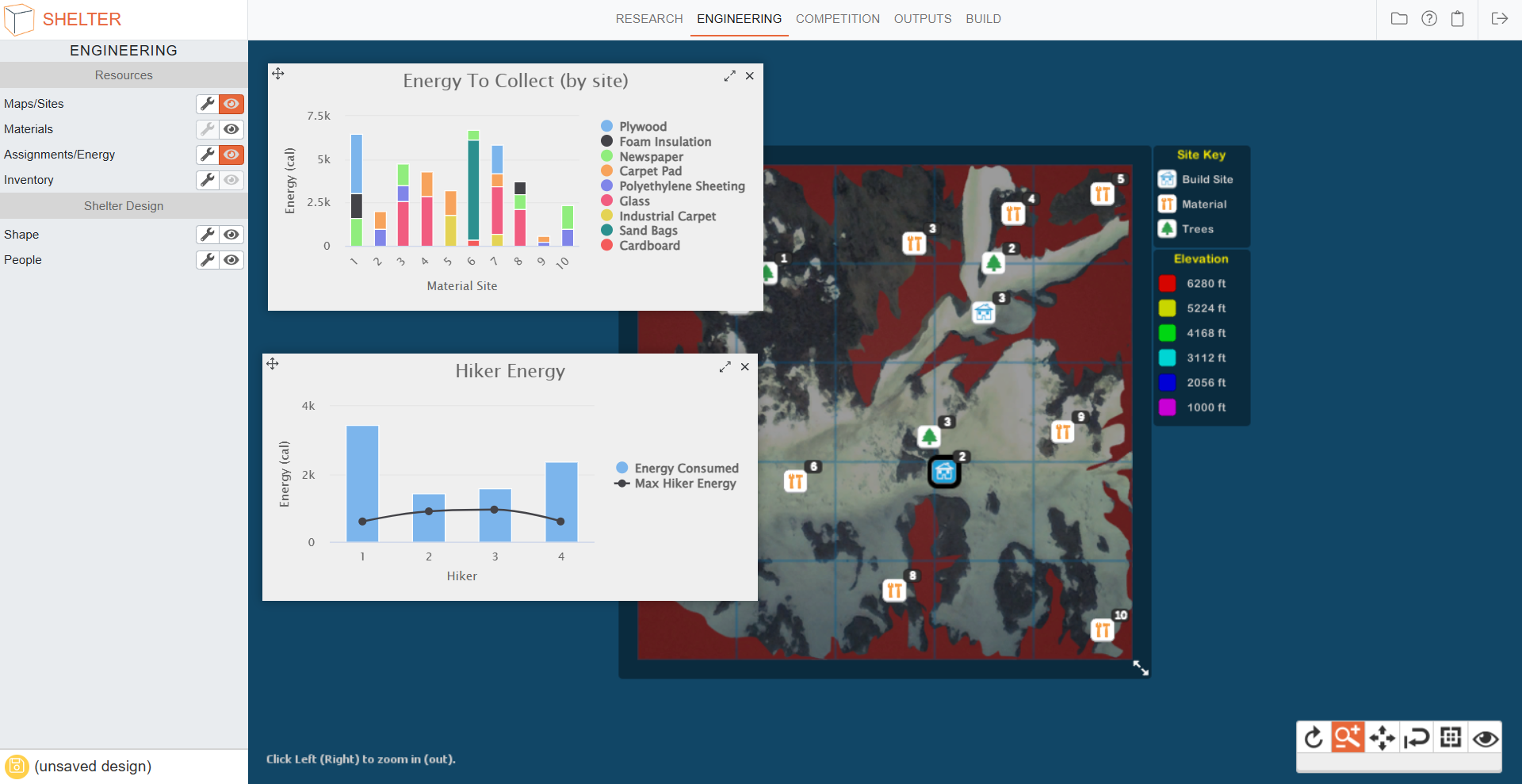1522x784 pixels.
Task: Hide the People layer using eye icon
Action: click(231, 260)
